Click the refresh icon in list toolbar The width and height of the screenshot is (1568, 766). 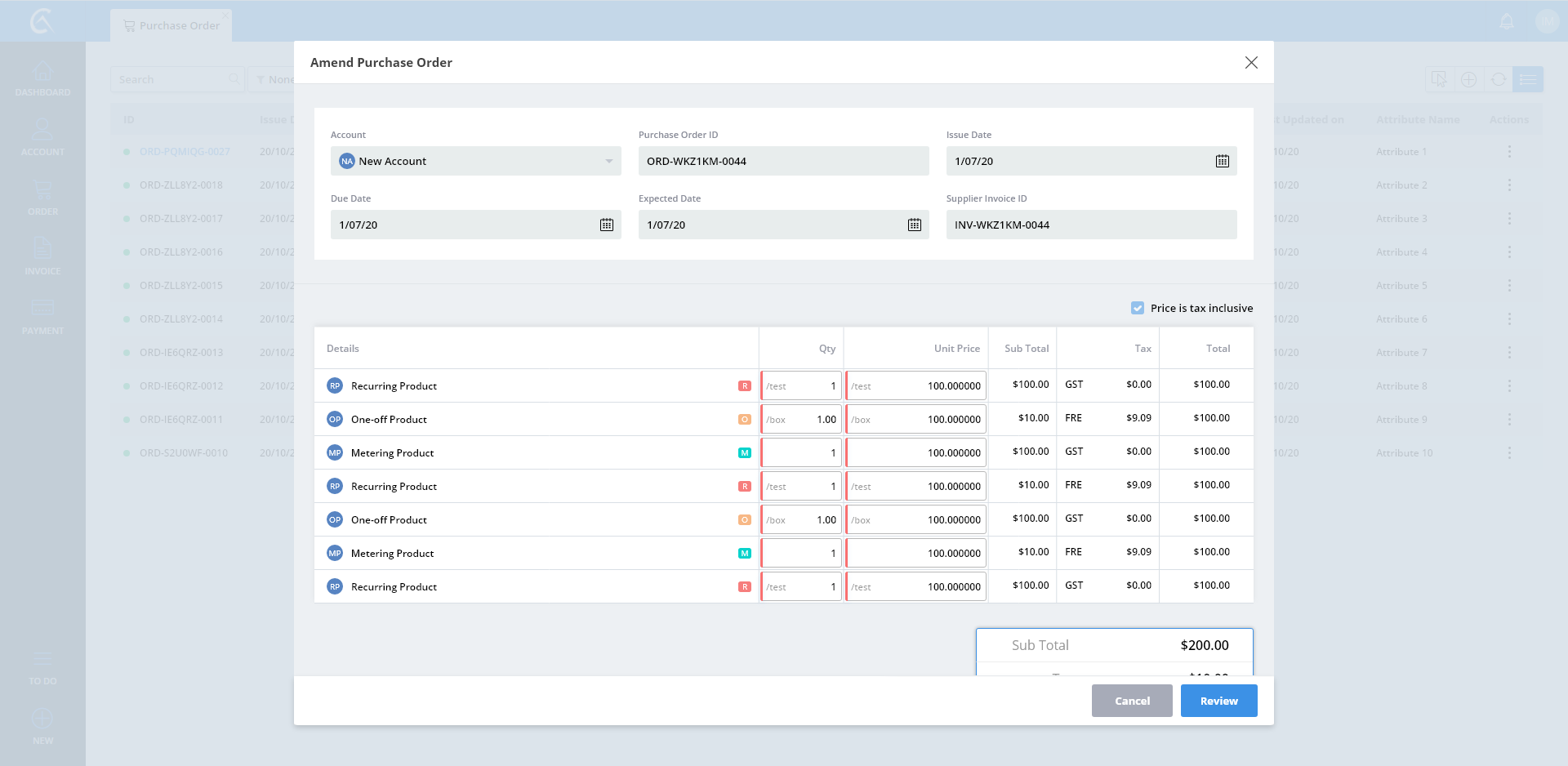1498,79
